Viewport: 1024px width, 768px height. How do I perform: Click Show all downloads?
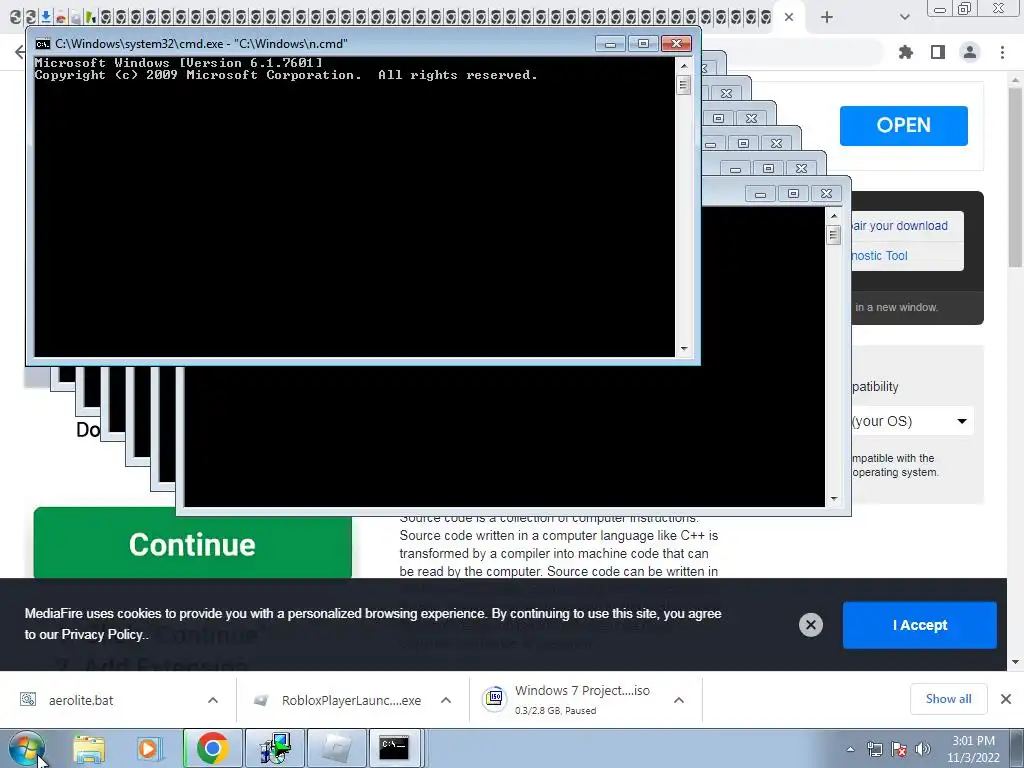pyautogui.click(x=948, y=699)
